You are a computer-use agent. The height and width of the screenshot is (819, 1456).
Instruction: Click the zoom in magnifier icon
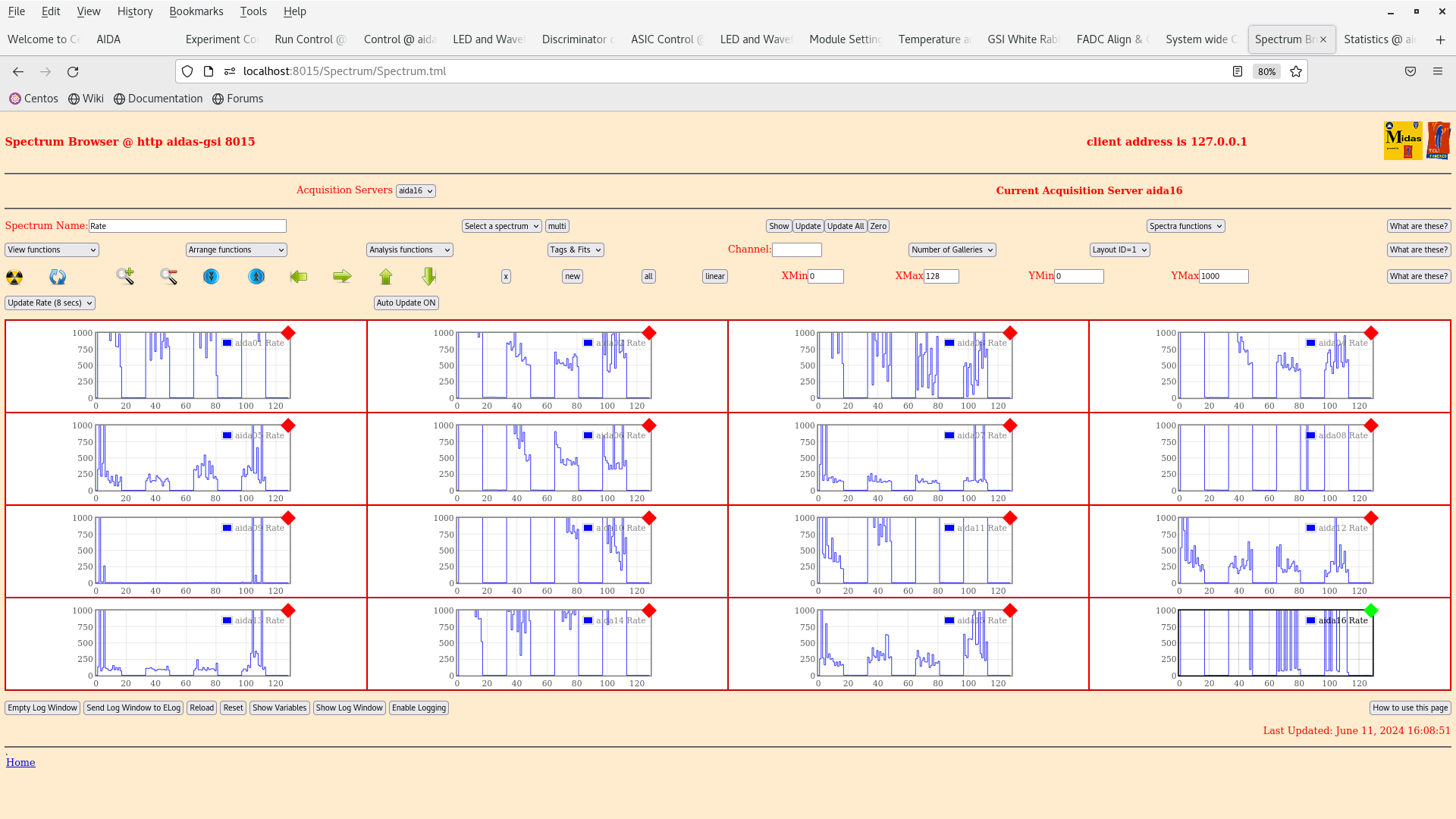click(125, 277)
